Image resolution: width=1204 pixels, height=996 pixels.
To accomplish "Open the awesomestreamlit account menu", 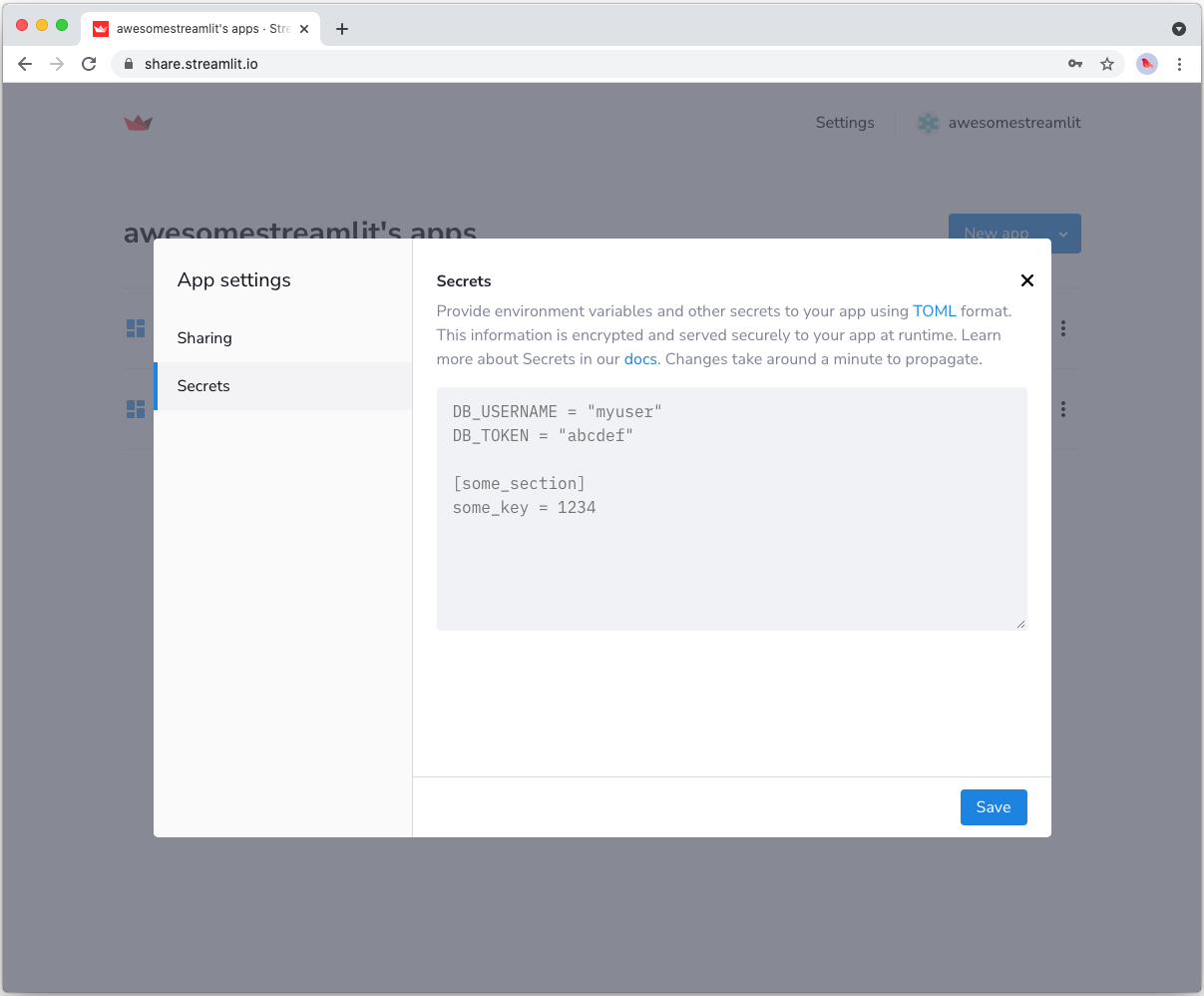I will click(x=1000, y=123).
